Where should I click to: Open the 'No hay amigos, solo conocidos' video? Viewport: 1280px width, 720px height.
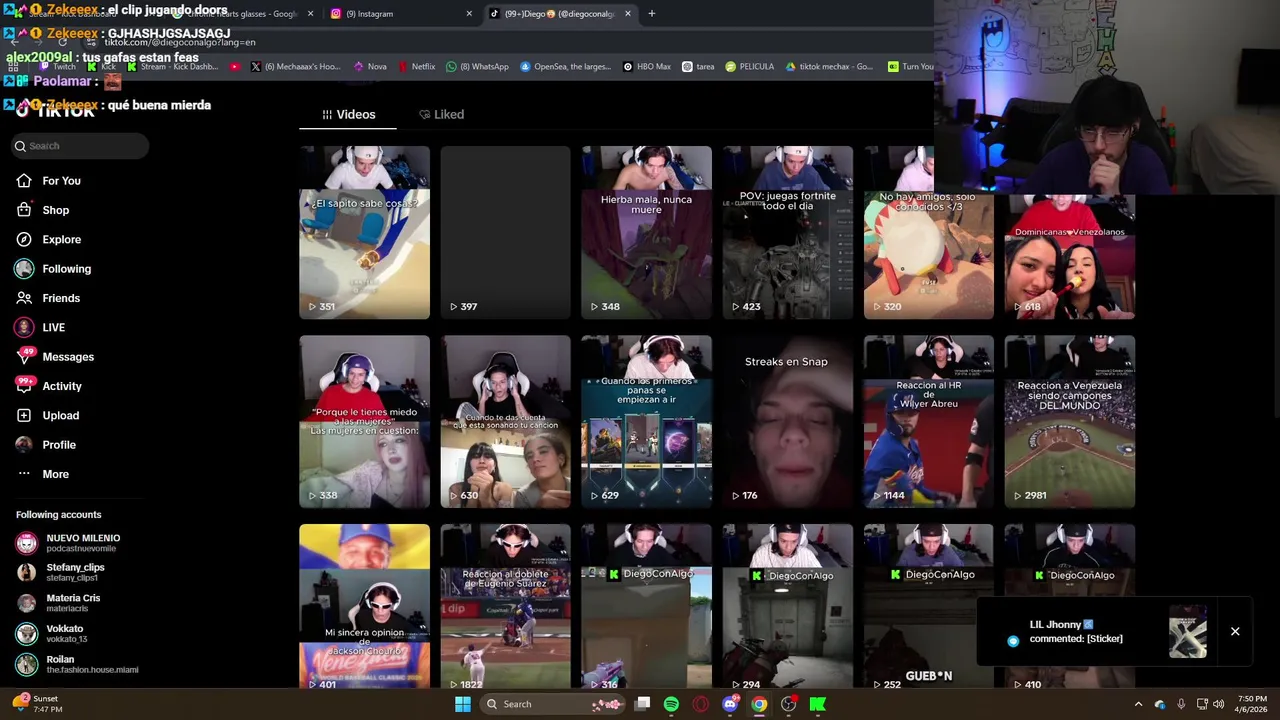(x=928, y=233)
